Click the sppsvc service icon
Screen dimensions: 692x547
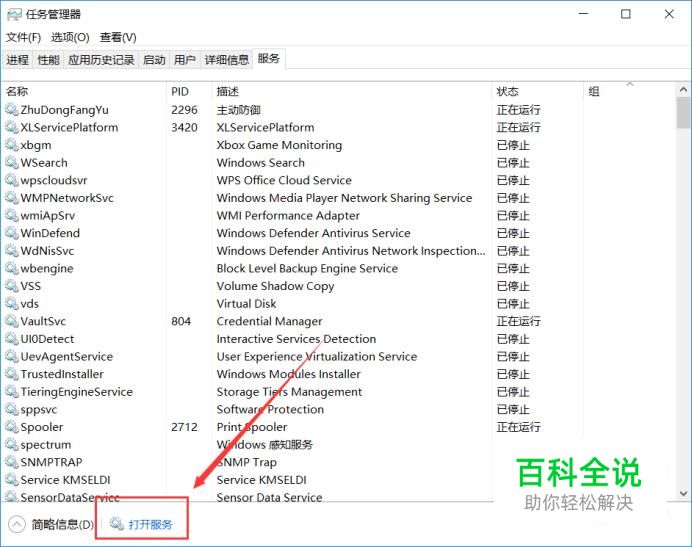[x=11, y=409]
